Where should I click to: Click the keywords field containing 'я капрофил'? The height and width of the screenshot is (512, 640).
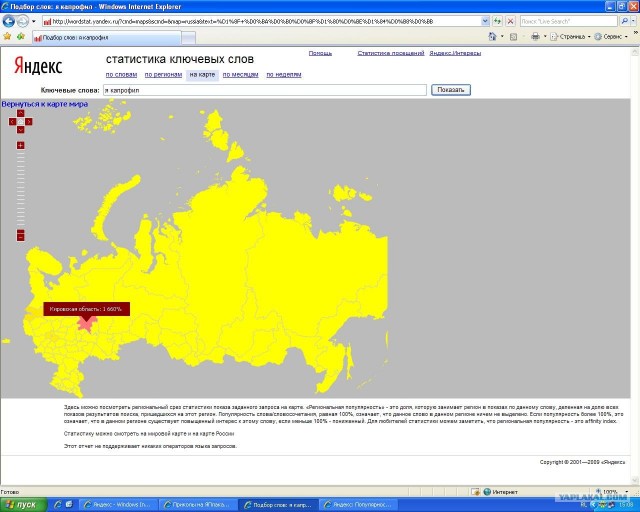265,90
